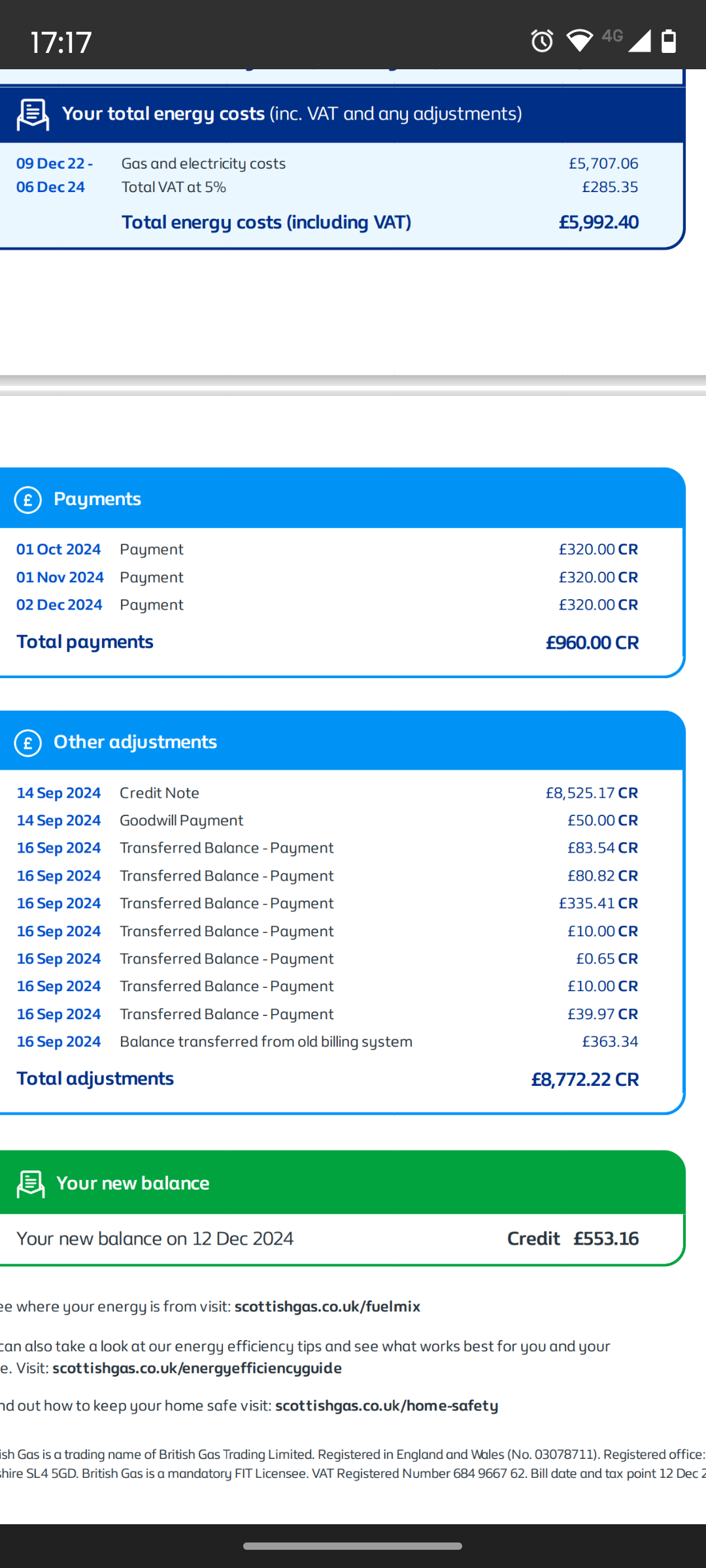Screen dimensions: 706x1568
Task: Tap the alarm clock status icon
Action: coord(542,41)
